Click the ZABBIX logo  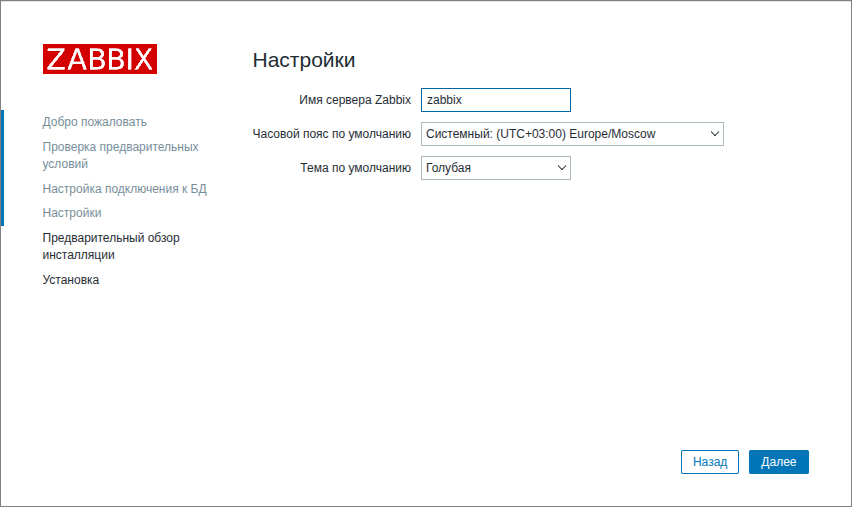[x=100, y=59]
